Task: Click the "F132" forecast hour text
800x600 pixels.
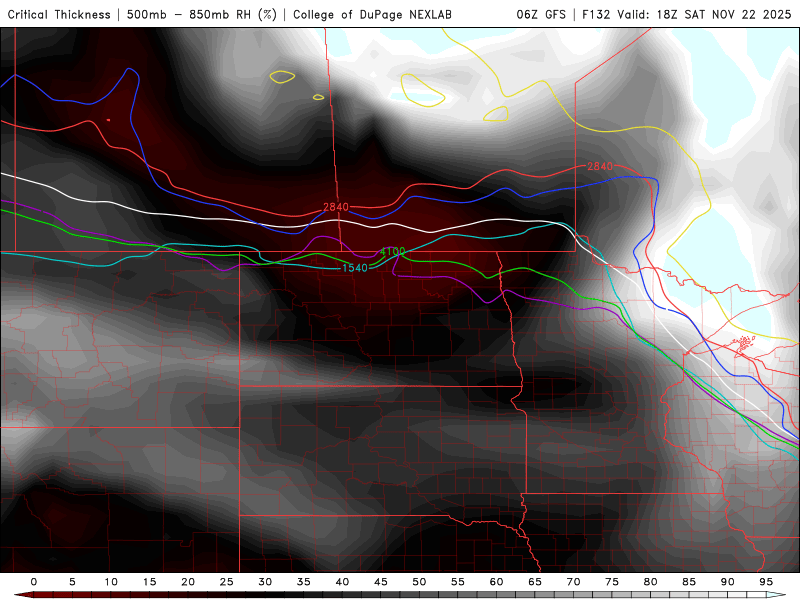Action: click(x=596, y=14)
